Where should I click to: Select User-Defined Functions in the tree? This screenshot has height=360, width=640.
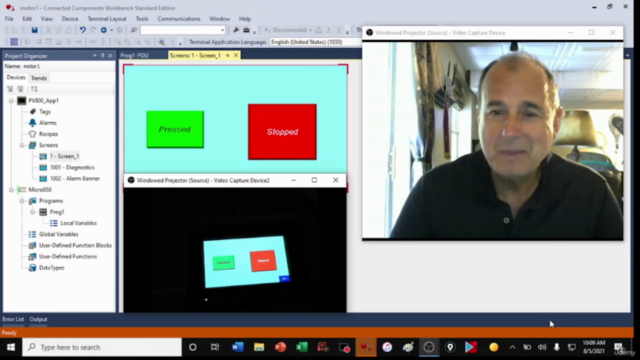68,257
